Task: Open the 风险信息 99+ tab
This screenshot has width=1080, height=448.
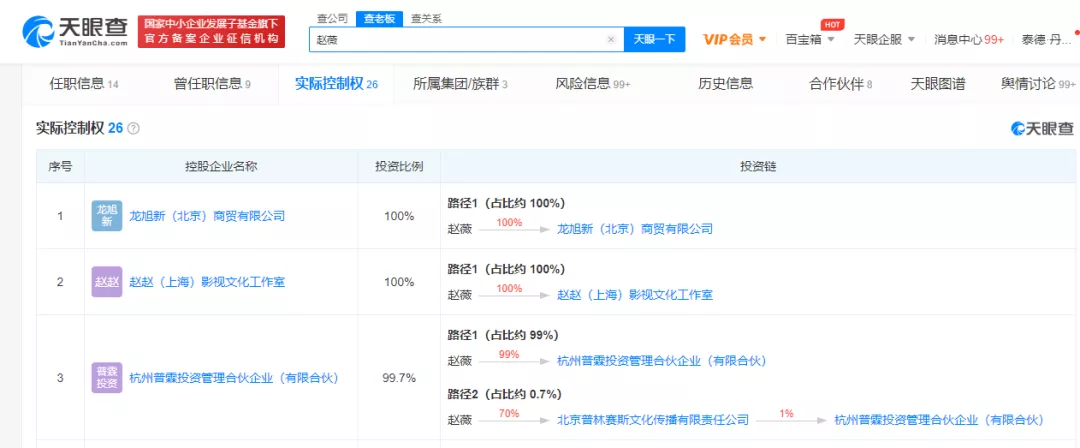Action: pos(592,84)
